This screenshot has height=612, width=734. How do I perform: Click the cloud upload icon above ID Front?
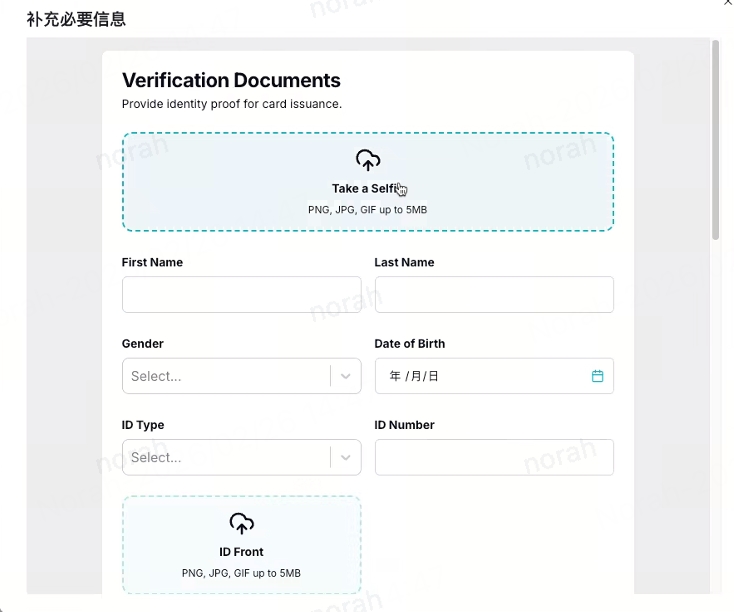[242, 524]
